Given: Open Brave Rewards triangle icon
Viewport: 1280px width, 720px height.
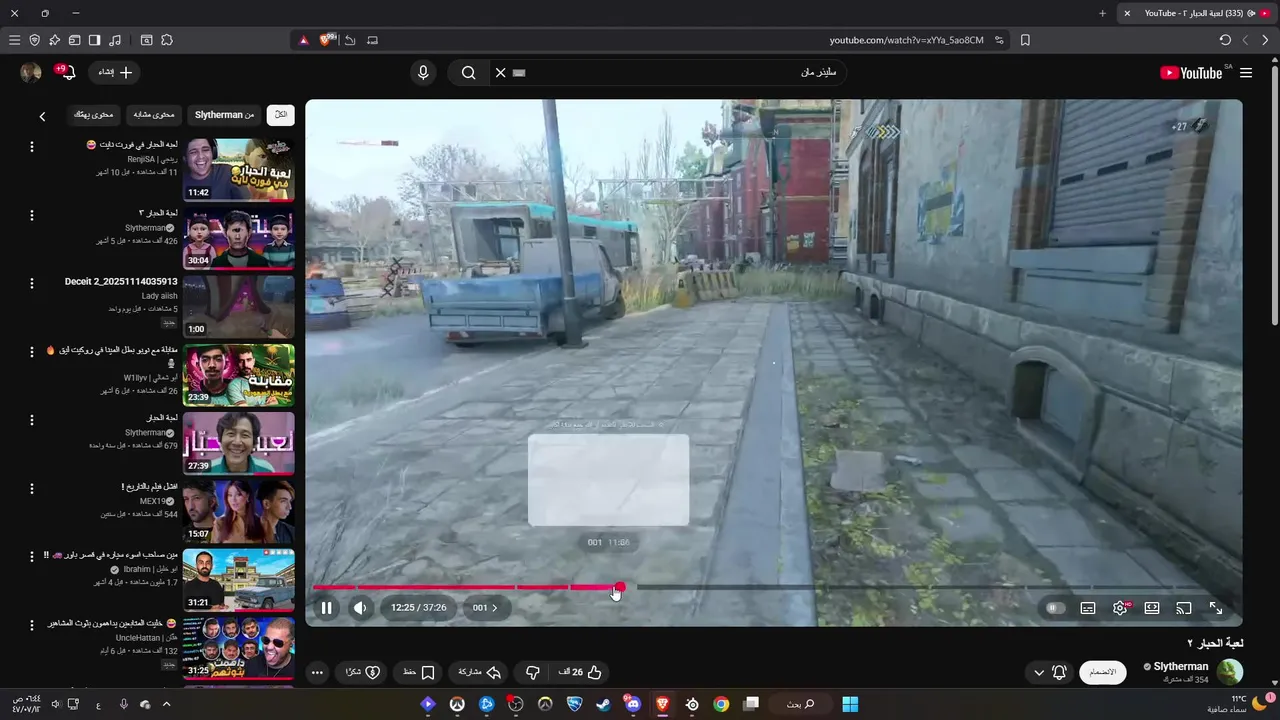Looking at the screenshot, I should (304, 40).
